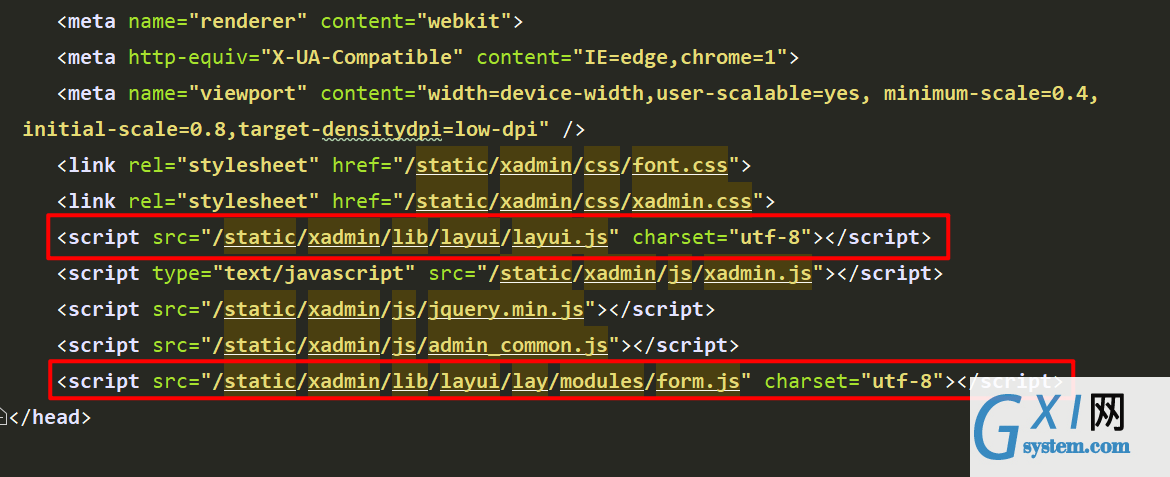This screenshot has width=1170, height=477.
Task: Click the closing </script> tag on the admin_common.js line
Action: pos(686,345)
